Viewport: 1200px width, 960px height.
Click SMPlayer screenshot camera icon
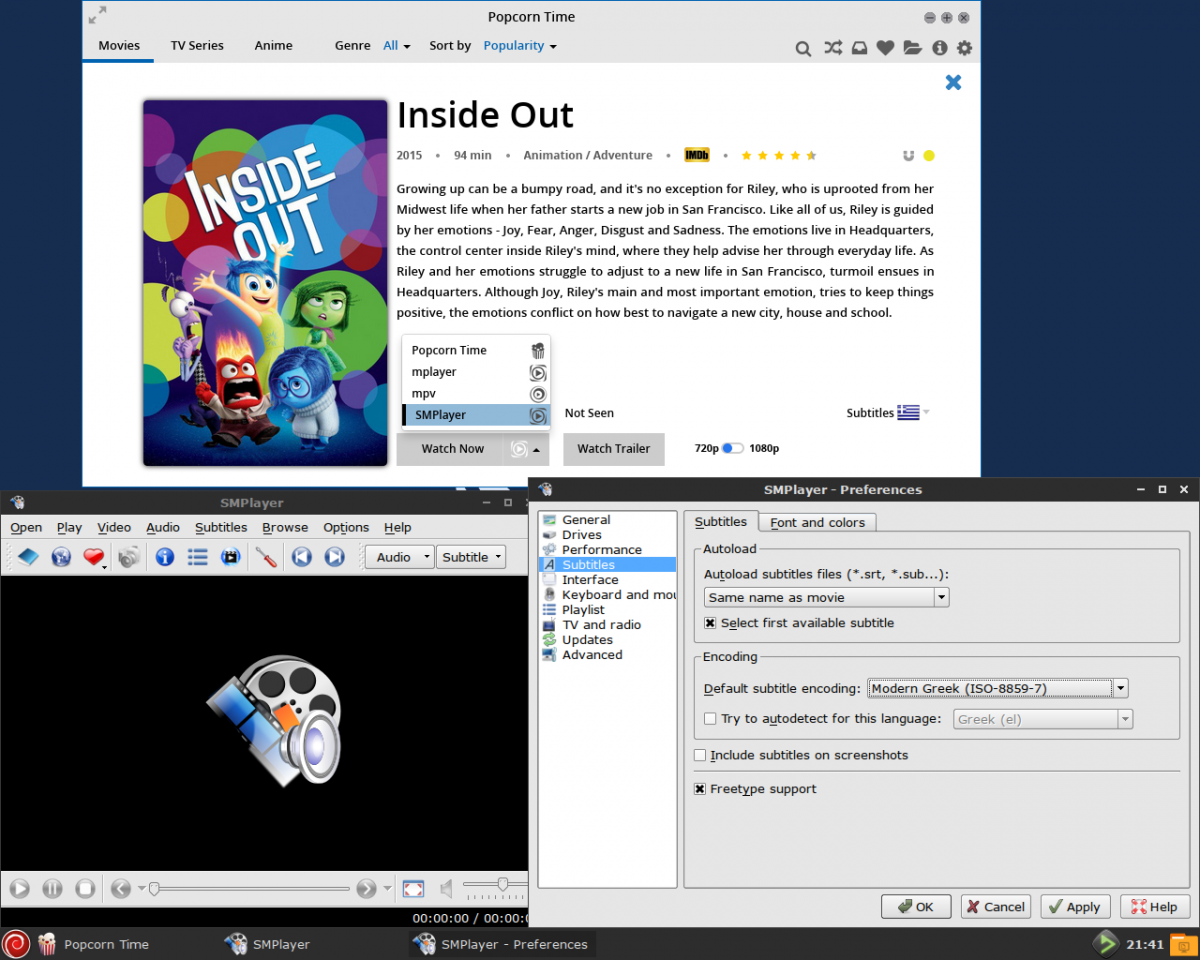[x=128, y=557]
